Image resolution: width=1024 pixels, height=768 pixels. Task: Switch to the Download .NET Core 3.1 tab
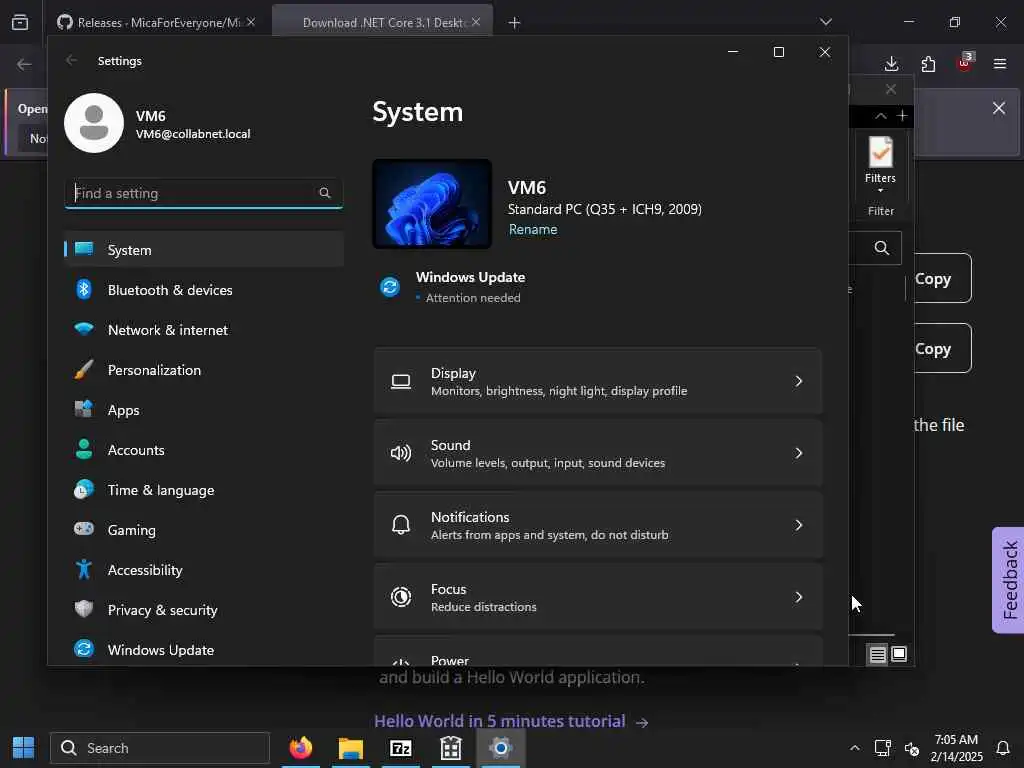pos(383,23)
